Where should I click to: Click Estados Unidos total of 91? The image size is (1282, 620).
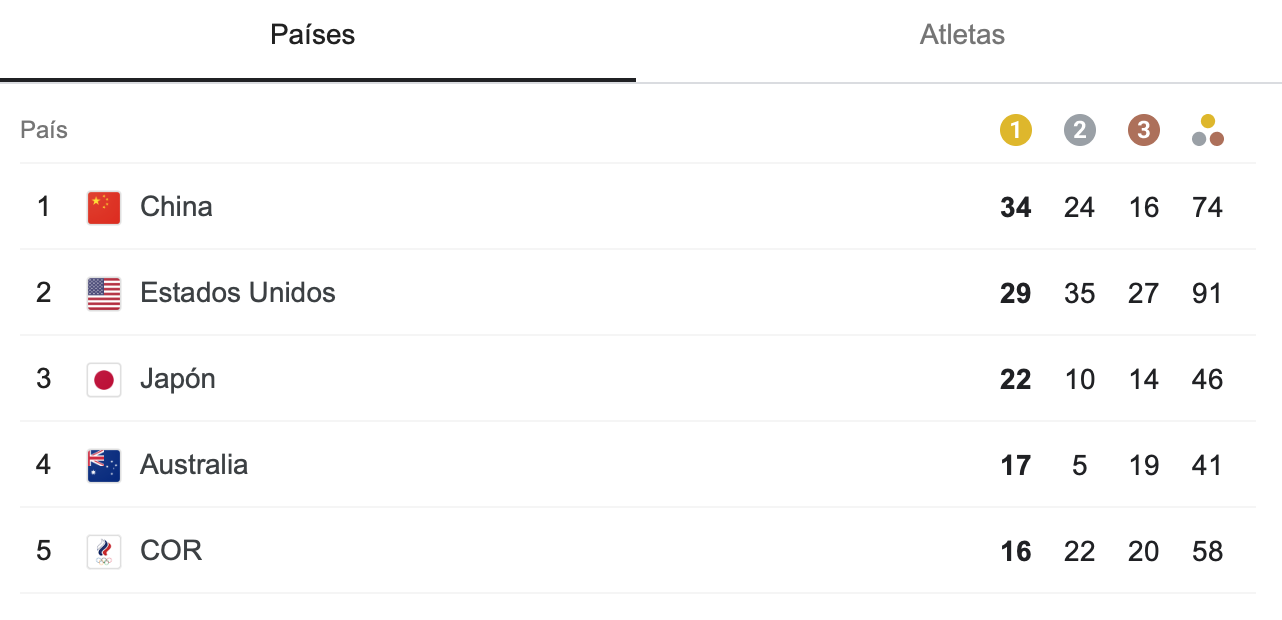click(x=1208, y=293)
